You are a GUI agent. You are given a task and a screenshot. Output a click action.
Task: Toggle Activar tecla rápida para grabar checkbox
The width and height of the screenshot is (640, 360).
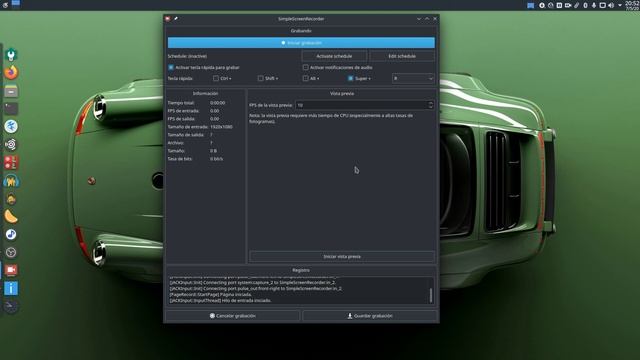(x=171, y=67)
